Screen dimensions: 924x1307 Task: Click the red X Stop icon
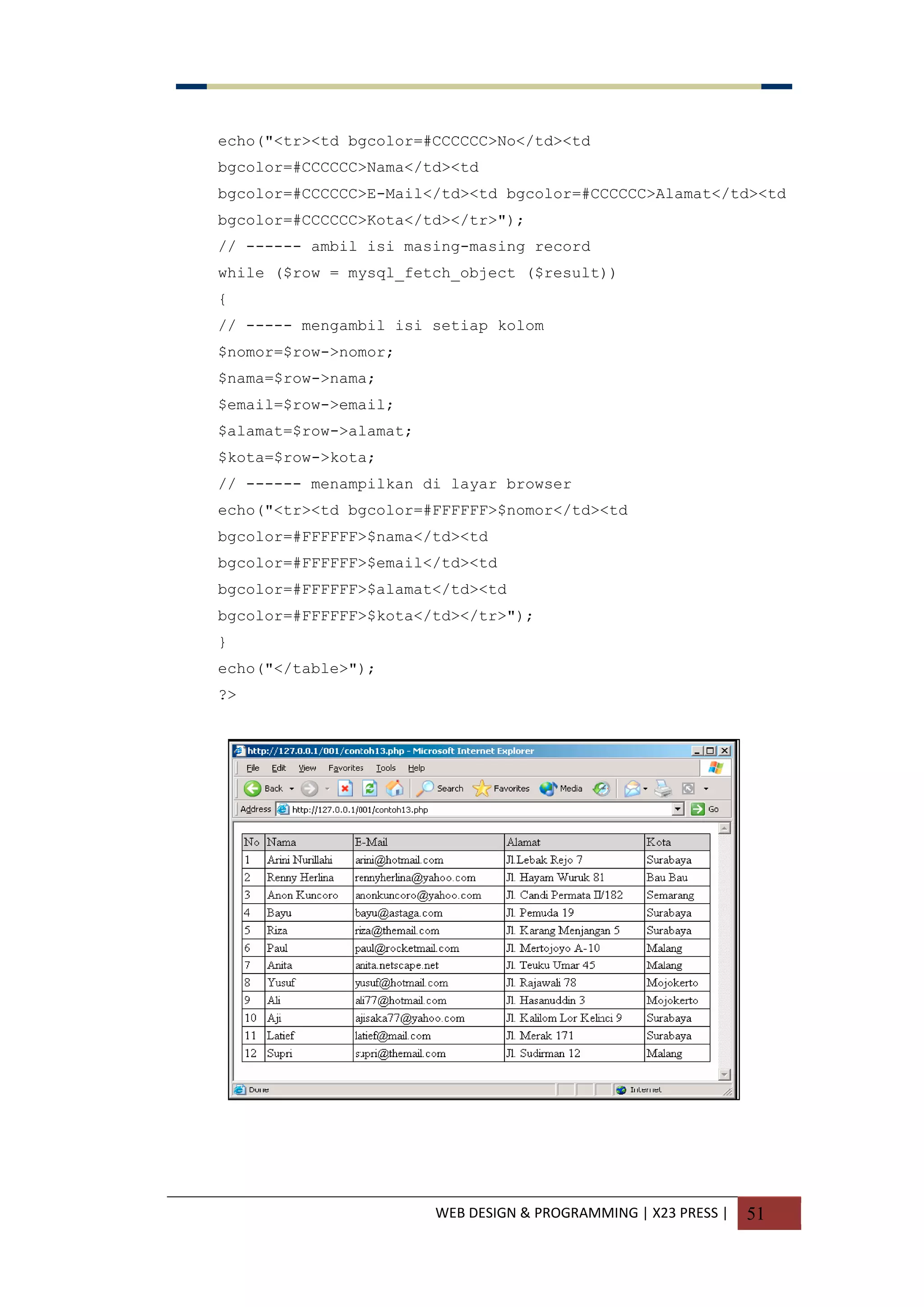[x=345, y=789]
